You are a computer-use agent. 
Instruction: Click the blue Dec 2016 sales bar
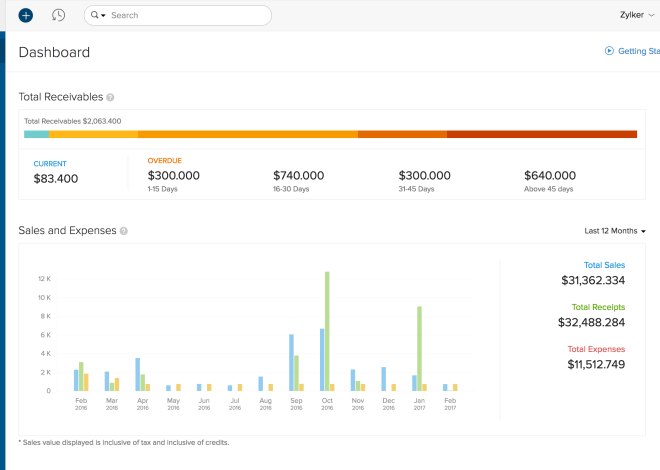[x=384, y=379]
